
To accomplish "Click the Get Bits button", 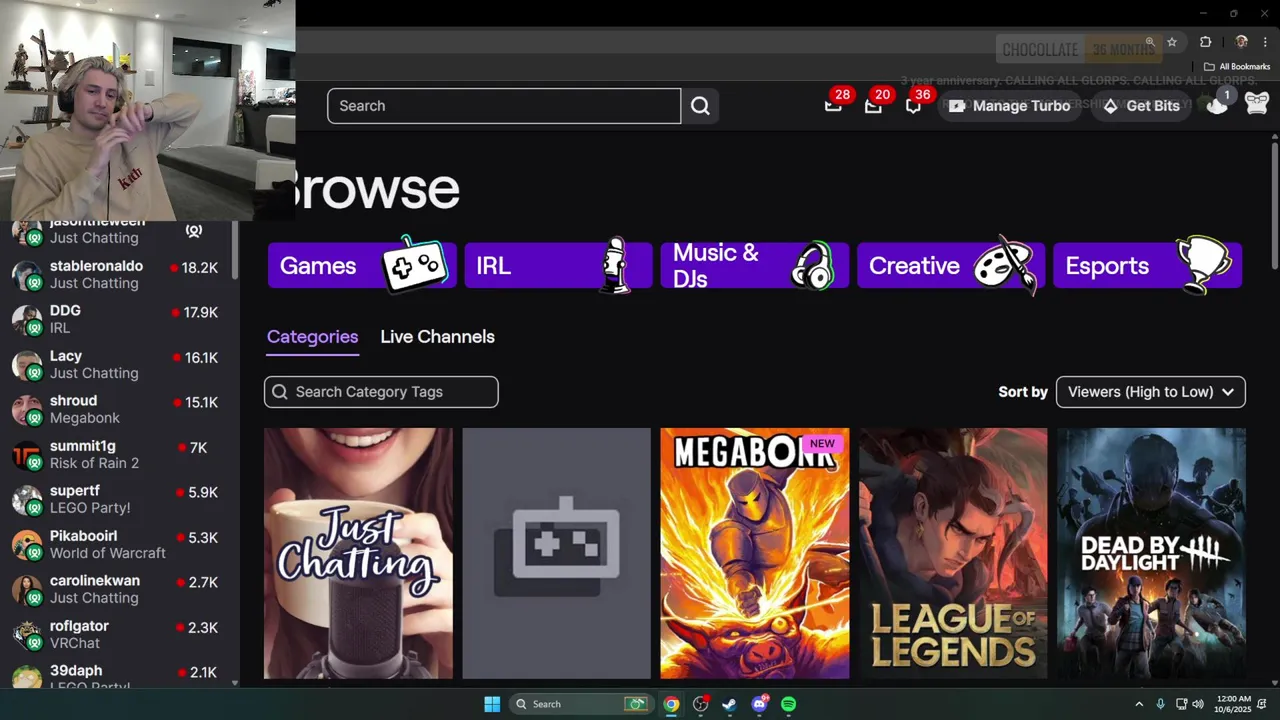I will point(1141,106).
